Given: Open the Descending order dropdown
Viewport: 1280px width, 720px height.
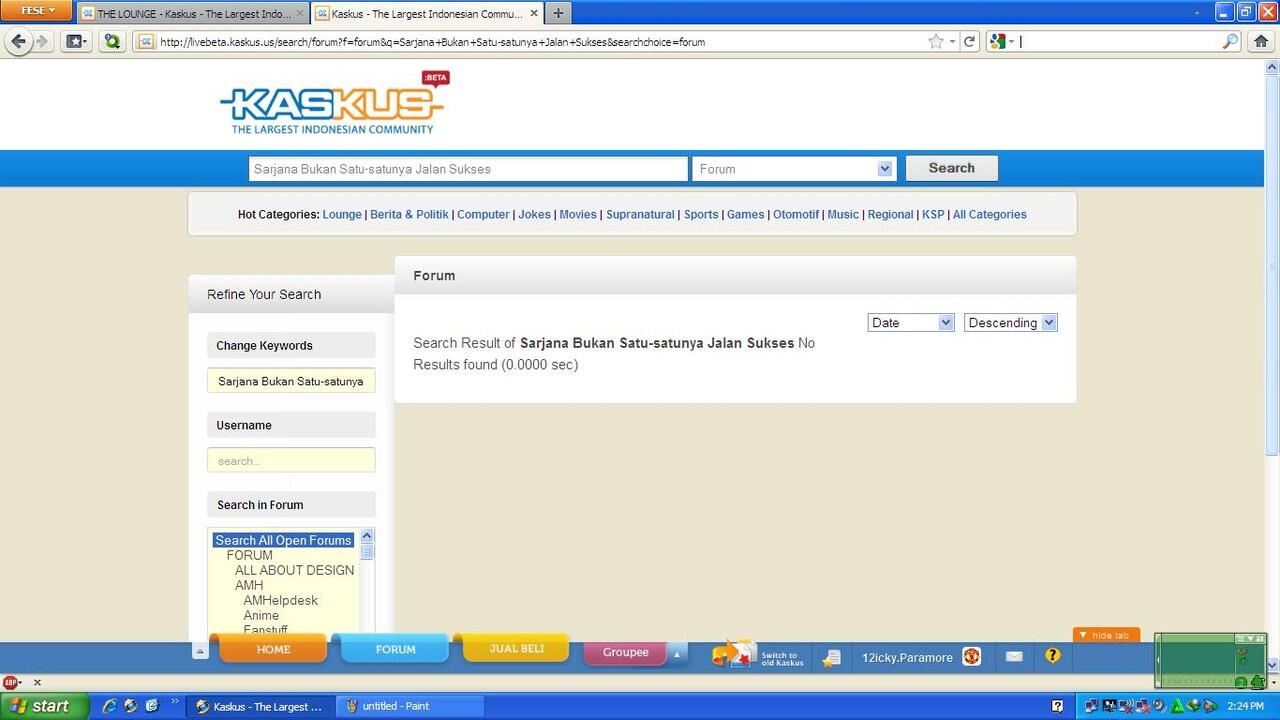Looking at the screenshot, I should (1010, 322).
